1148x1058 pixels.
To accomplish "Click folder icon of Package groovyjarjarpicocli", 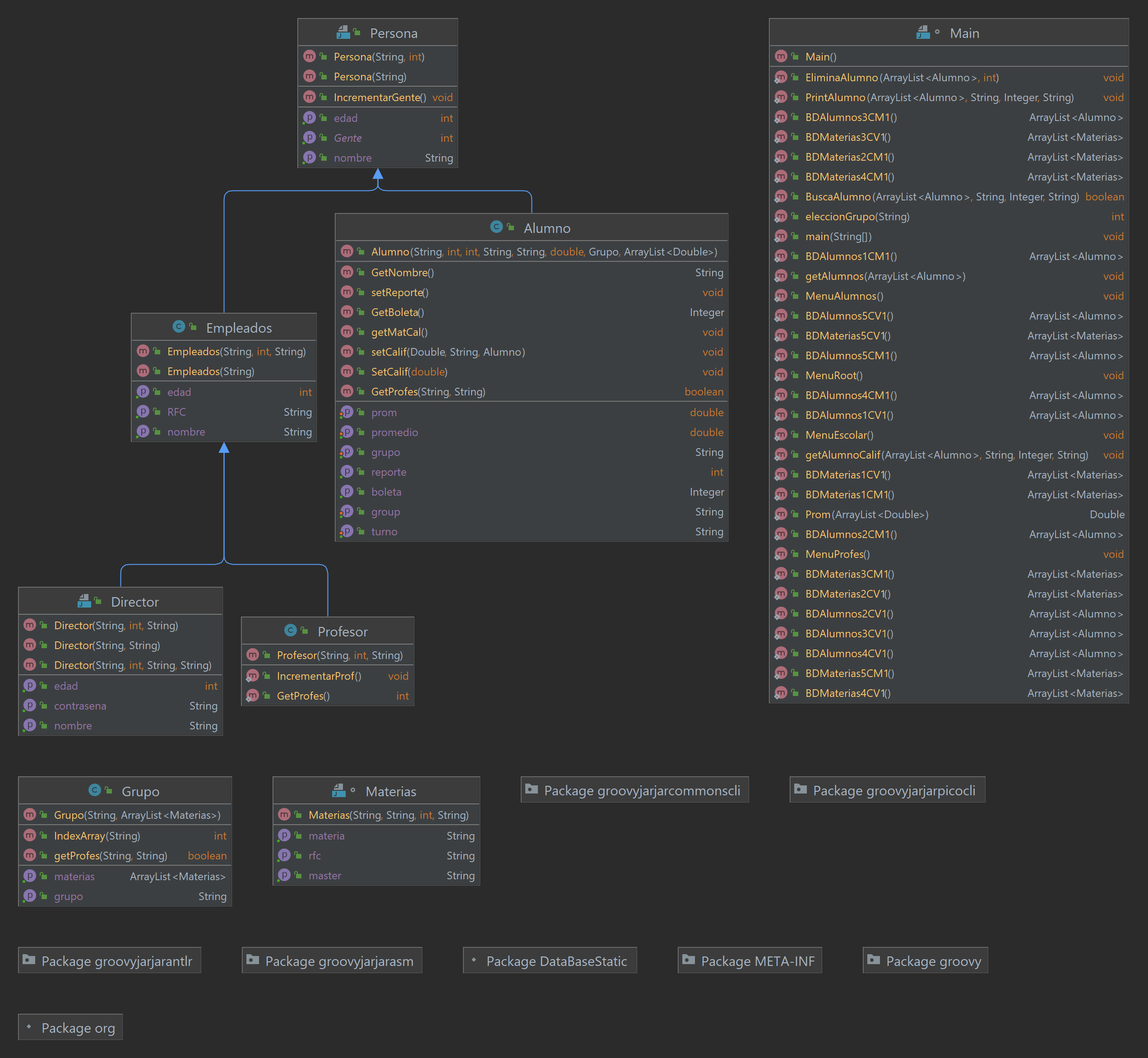I will click(x=801, y=789).
